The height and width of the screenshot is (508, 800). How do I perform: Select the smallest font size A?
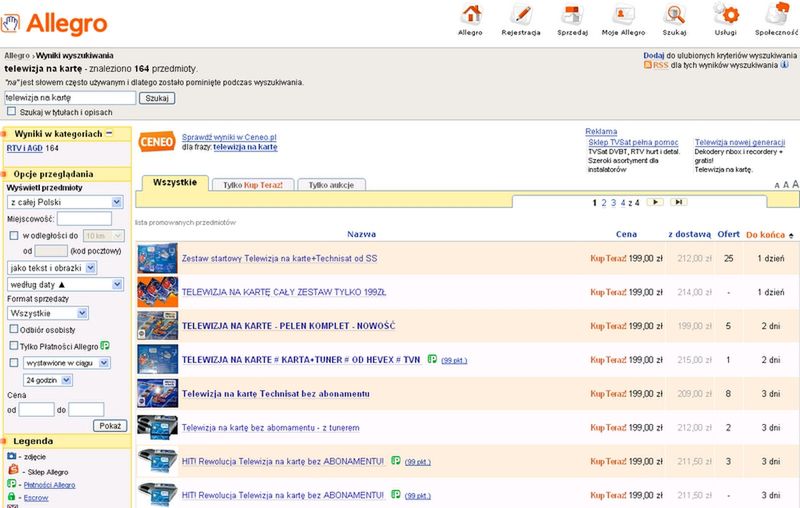[x=777, y=186]
